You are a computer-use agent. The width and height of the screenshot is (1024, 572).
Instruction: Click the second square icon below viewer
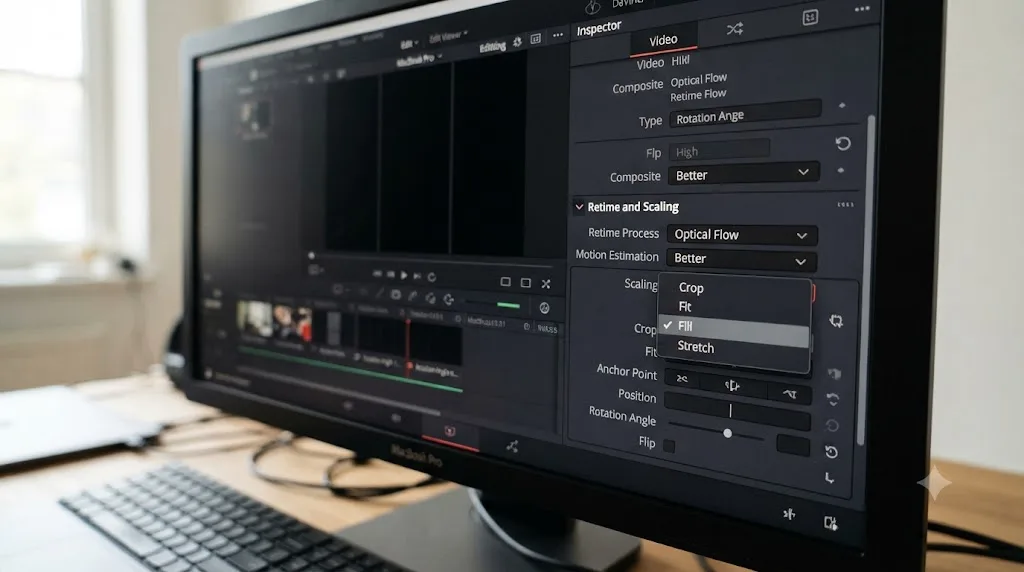click(526, 283)
